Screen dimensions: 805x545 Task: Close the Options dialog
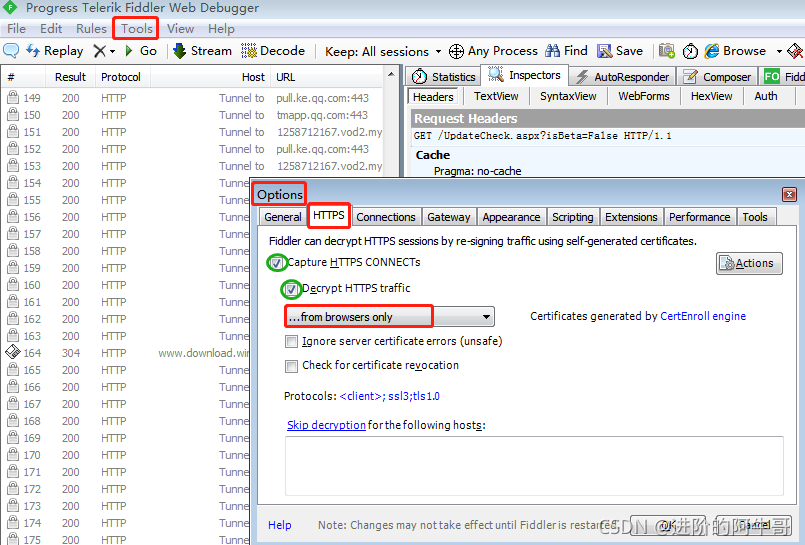tap(789, 194)
